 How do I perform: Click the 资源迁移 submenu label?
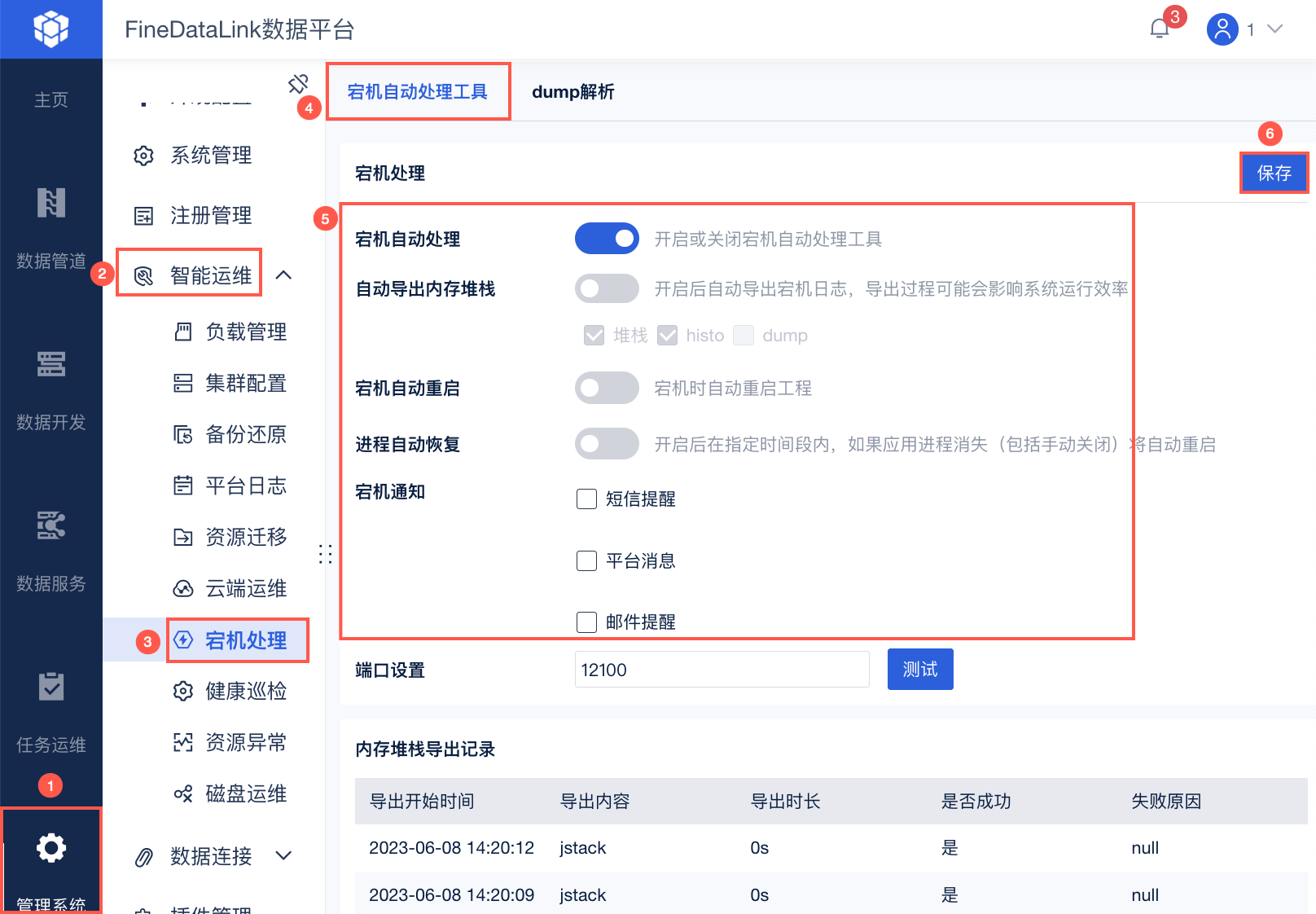click(x=246, y=537)
